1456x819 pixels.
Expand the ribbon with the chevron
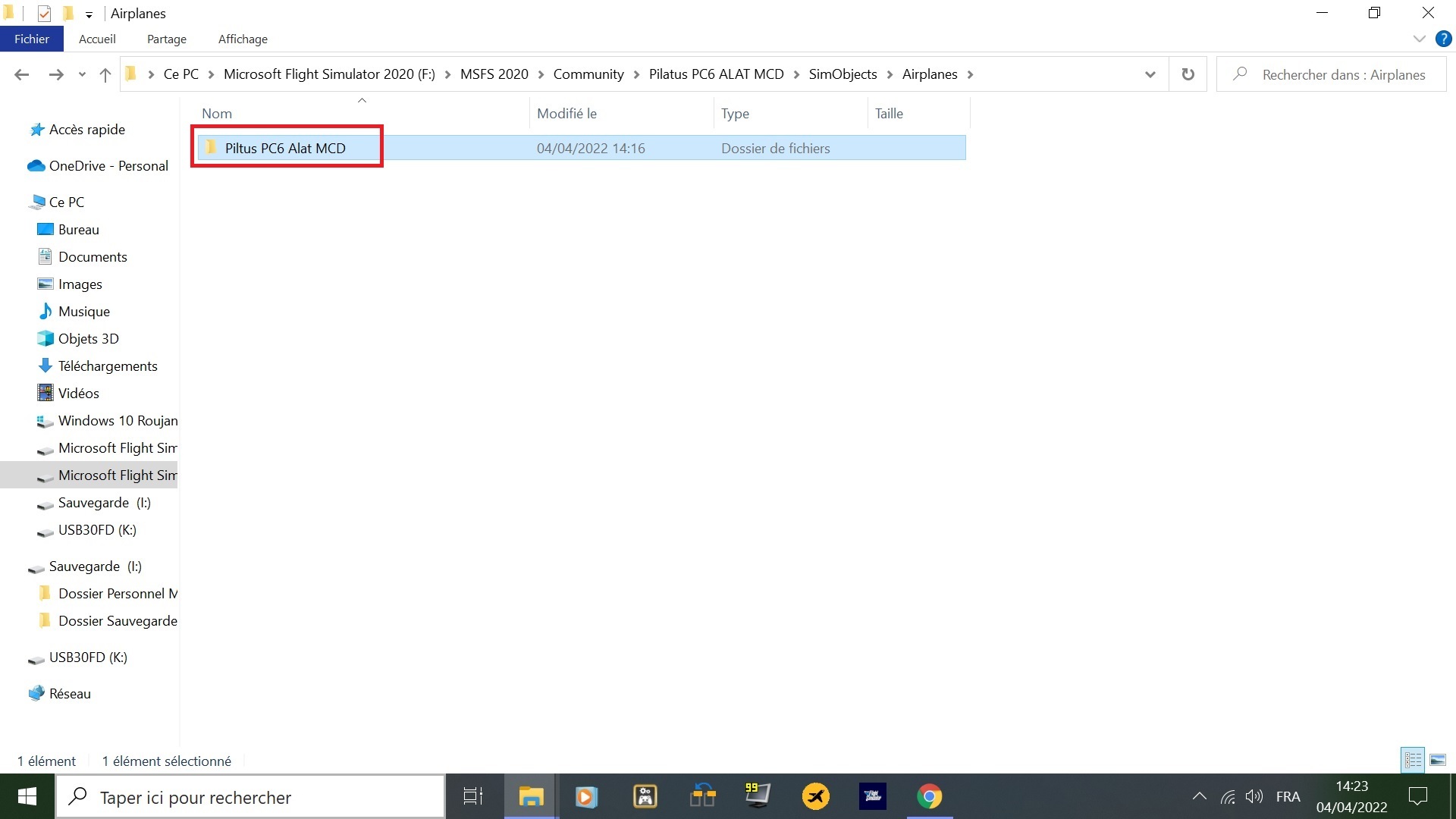coord(1419,39)
